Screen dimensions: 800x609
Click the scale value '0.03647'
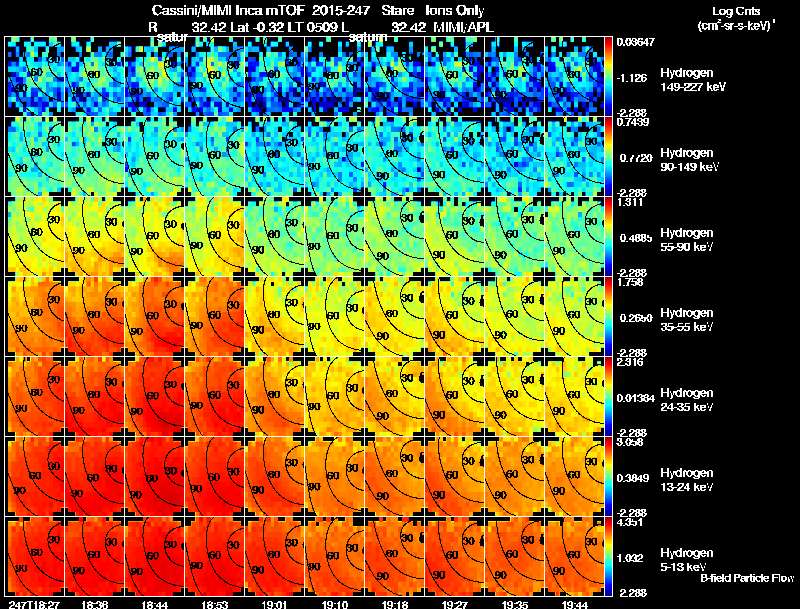point(635,42)
